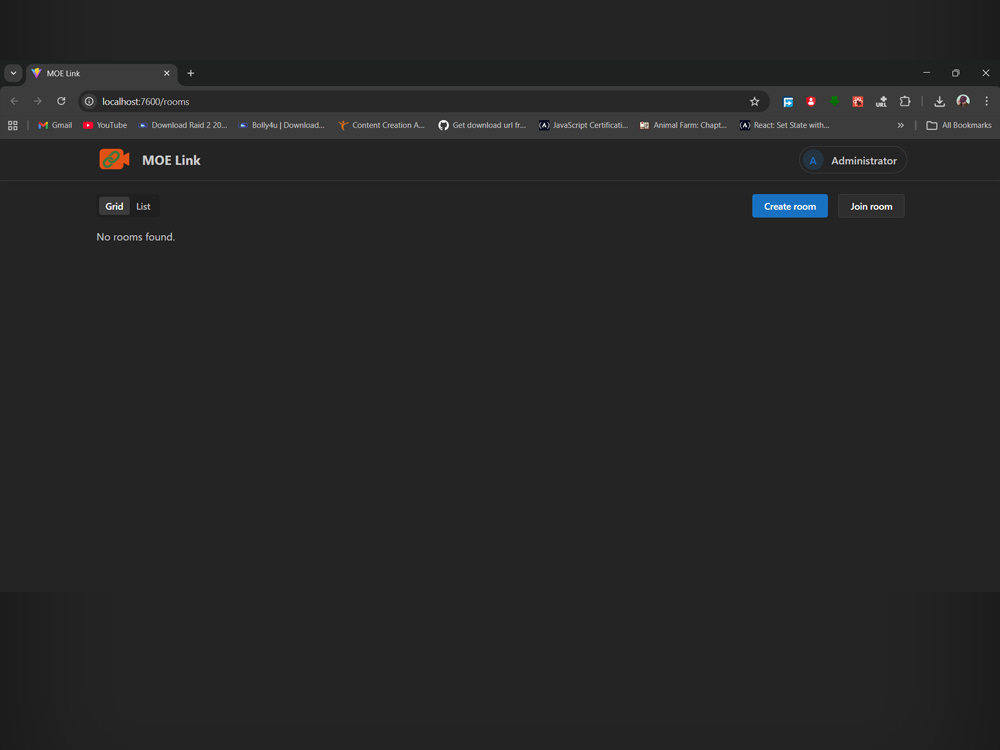1000x750 pixels.
Task: Click the browser forward arrow
Action: pos(38,101)
